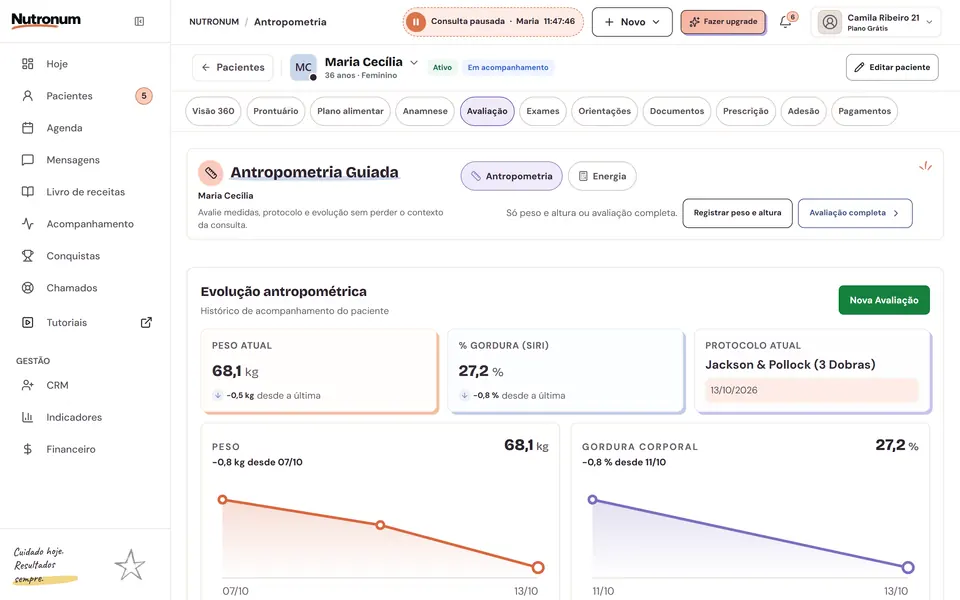This screenshot has width=960, height=600.
Task: Click the % Gordura (Siri) card
Action: 565,371
